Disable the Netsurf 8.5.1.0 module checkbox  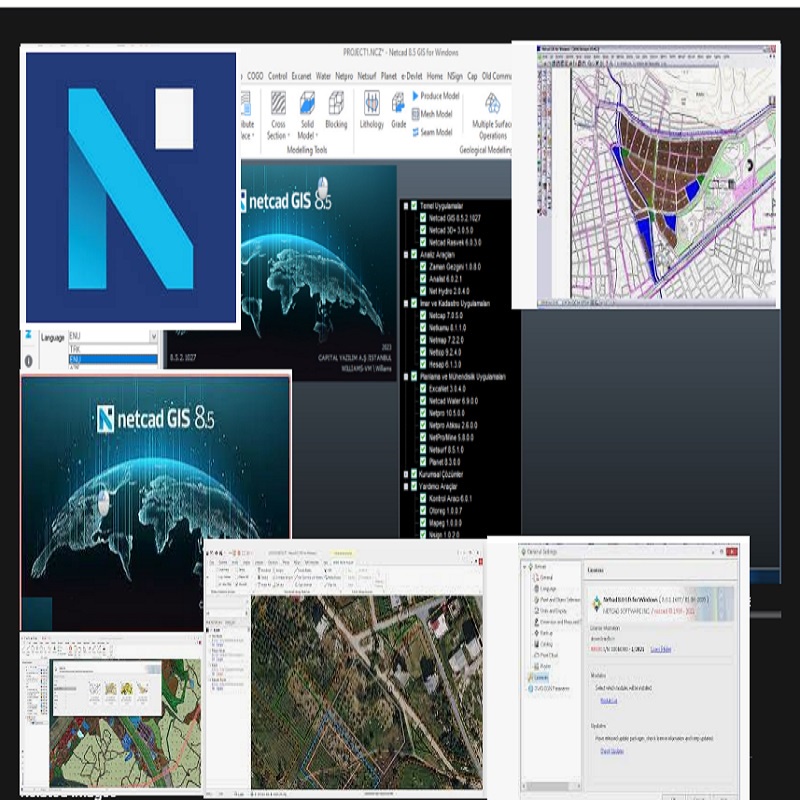pos(424,449)
